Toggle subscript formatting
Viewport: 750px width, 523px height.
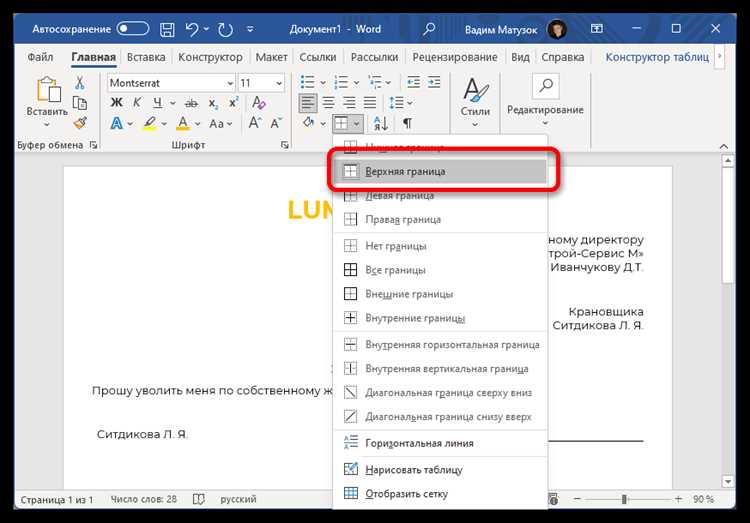pos(213,103)
